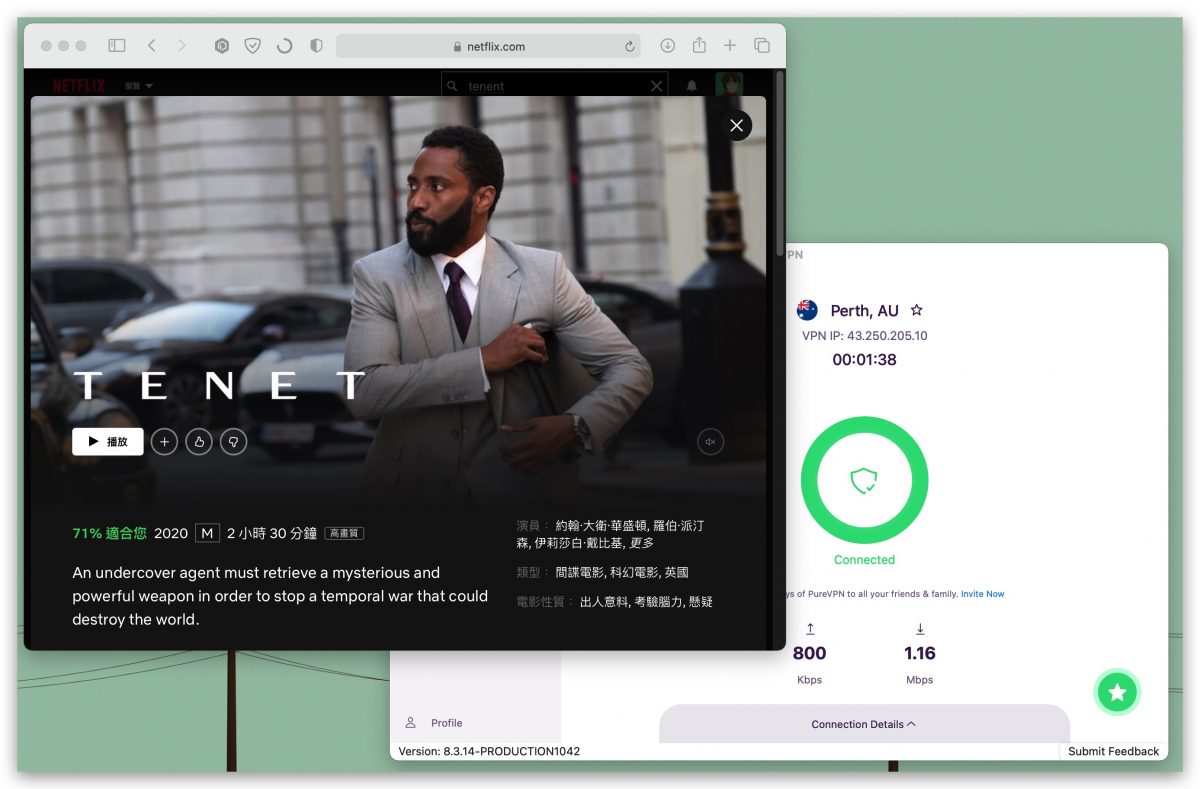Rate Tenet thumbs down
Screen dimensions: 1200x789
point(233,441)
